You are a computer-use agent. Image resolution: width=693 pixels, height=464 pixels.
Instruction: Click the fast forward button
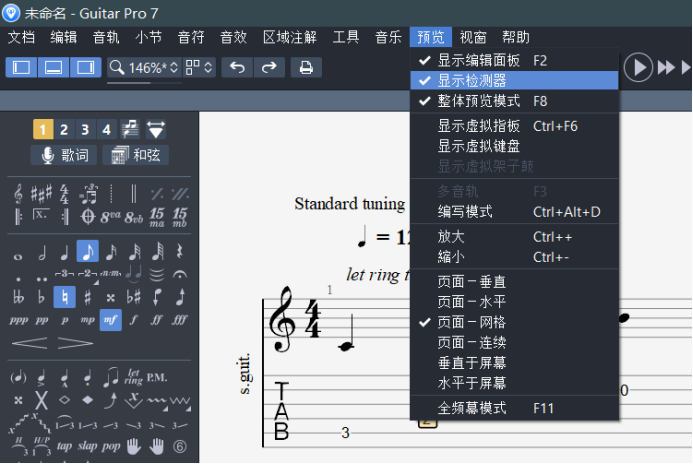coord(666,68)
